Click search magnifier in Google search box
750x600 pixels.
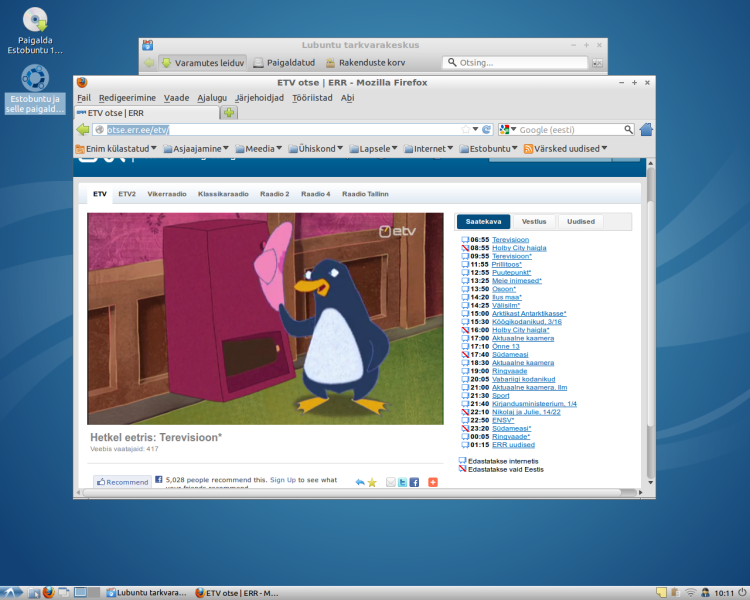[x=629, y=129]
